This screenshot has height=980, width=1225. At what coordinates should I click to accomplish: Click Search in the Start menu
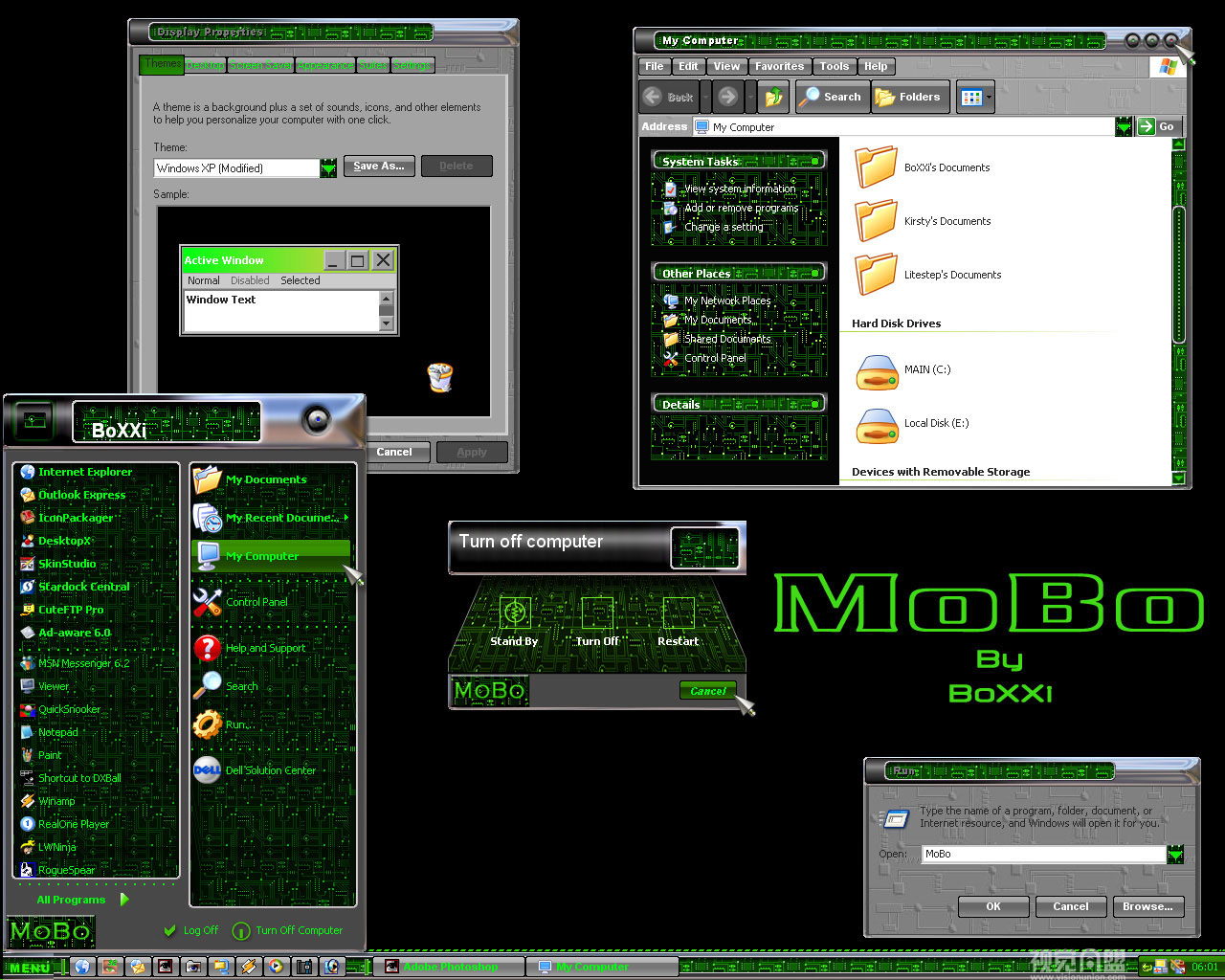[227, 686]
